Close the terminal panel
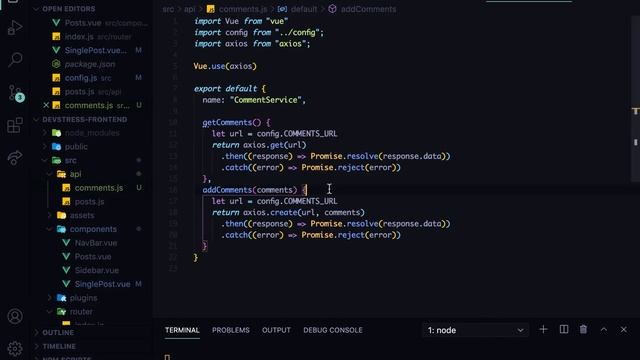Image resolution: width=640 pixels, height=360 pixels. (x=624, y=329)
